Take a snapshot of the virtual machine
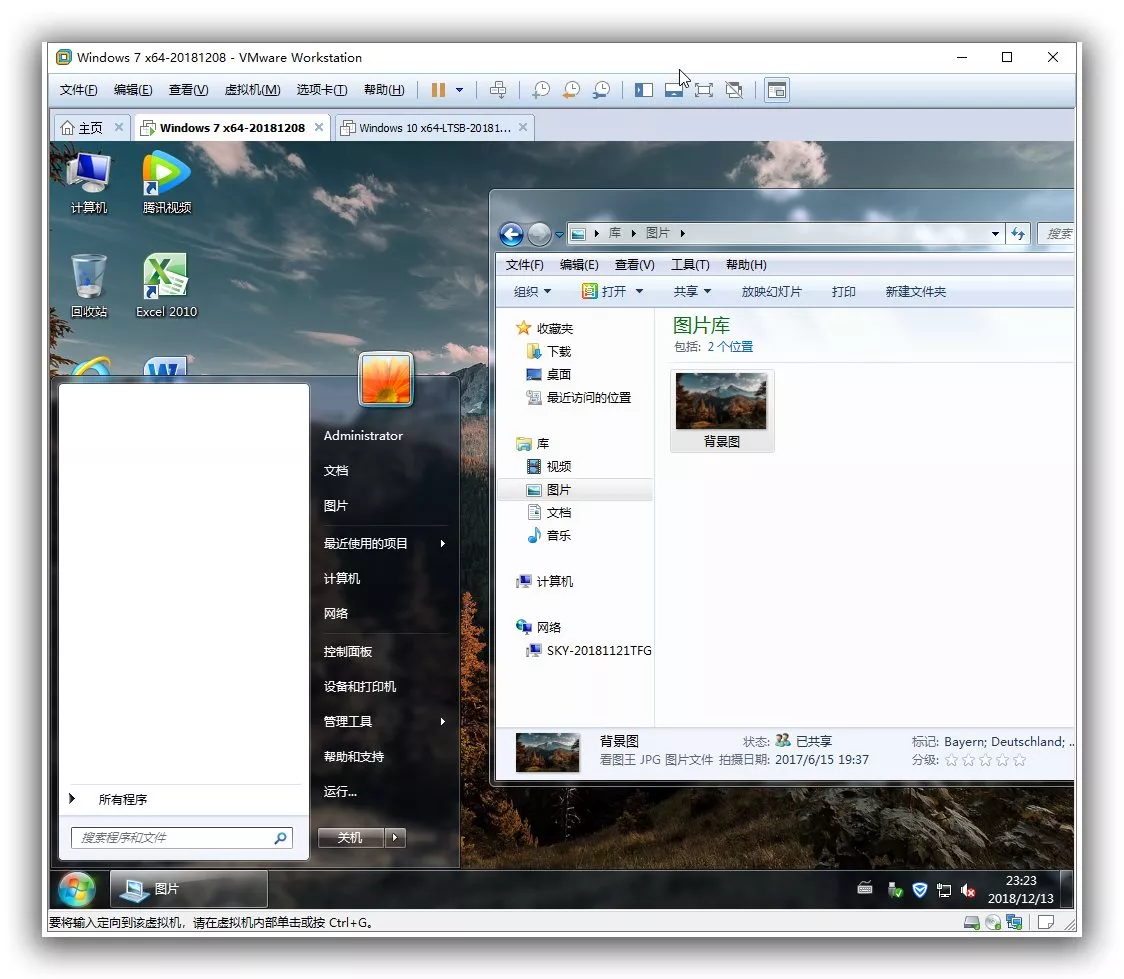This screenshot has width=1124, height=979. [540, 90]
